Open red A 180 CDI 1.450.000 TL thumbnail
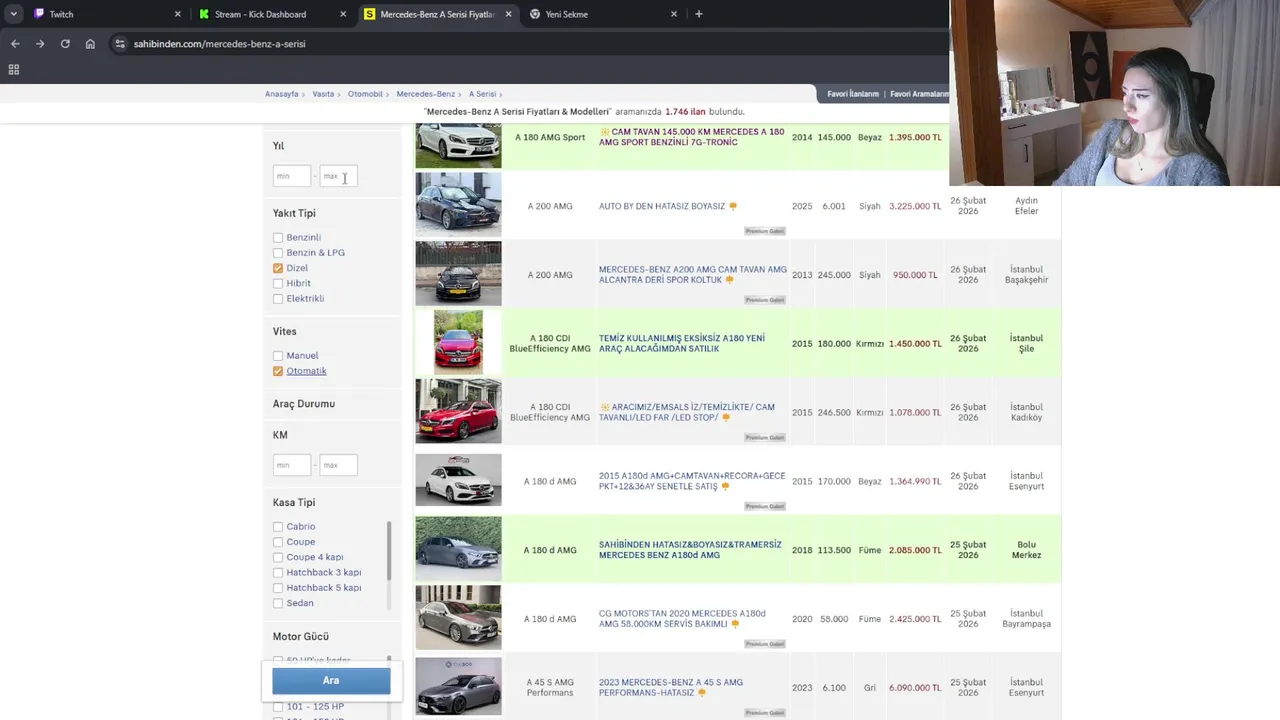The image size is (1280, 720). (458, 342)
